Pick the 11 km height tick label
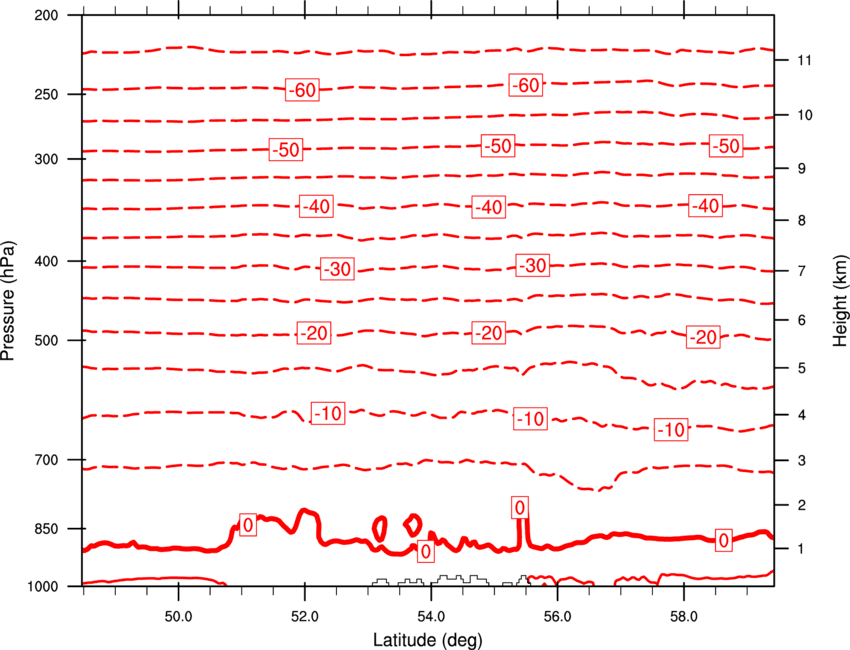The image size is (850, 650). [804, 60]
